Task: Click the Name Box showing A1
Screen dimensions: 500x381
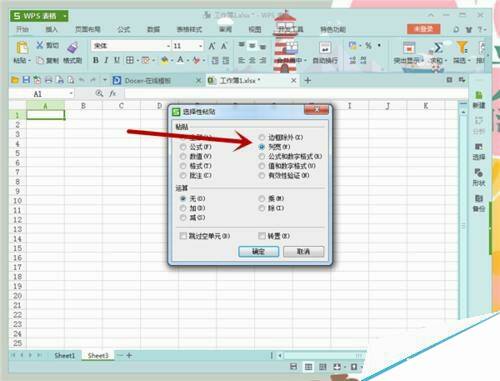Action: [x=38, y=94]
